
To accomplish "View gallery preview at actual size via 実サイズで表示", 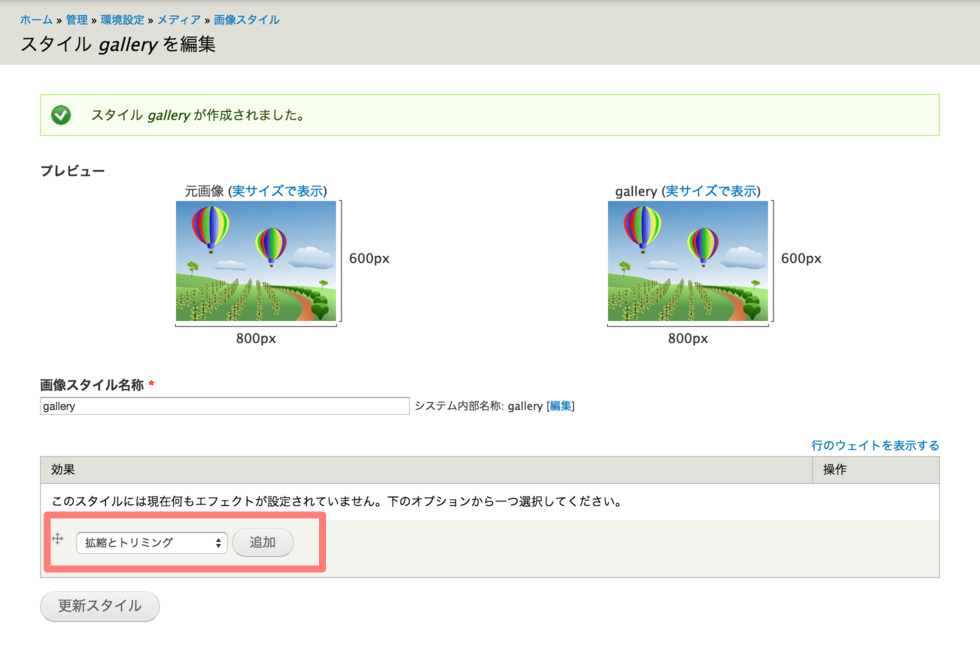I will pyautogui.click(x=711, y=191).
